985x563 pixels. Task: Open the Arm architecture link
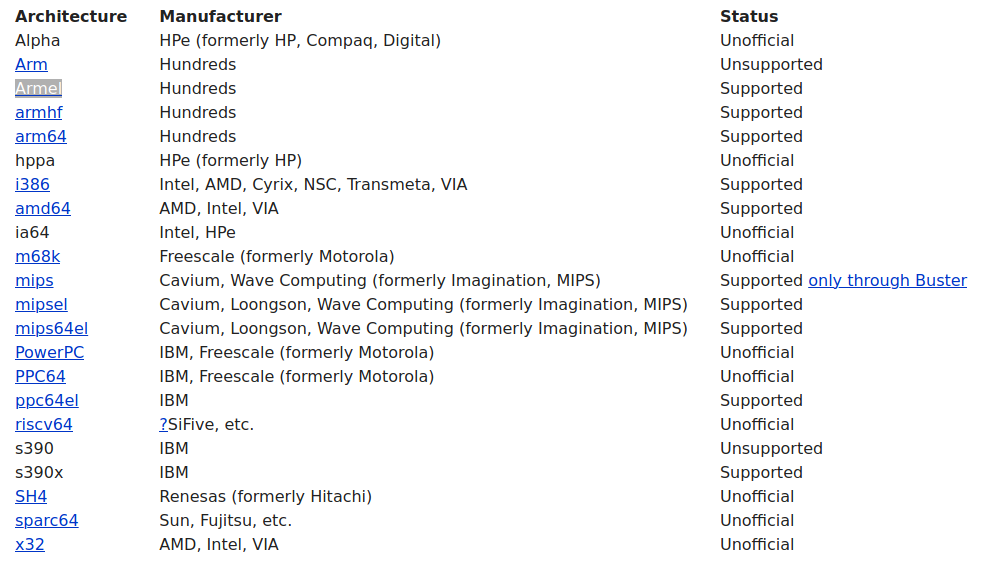pyautogui.click(x=31, y=65)
